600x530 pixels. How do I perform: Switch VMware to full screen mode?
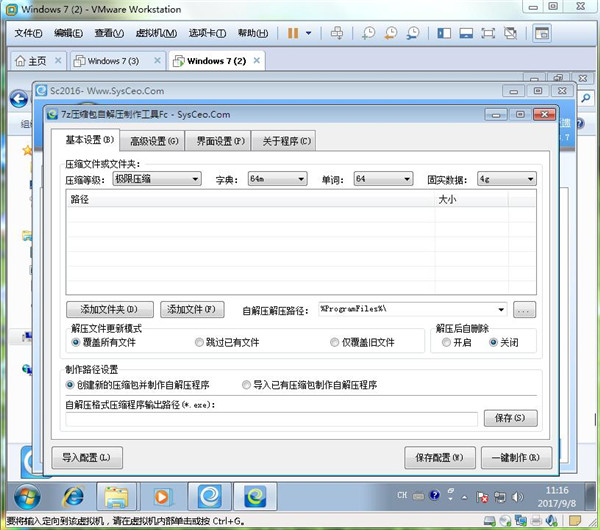(x=488, y=33)
